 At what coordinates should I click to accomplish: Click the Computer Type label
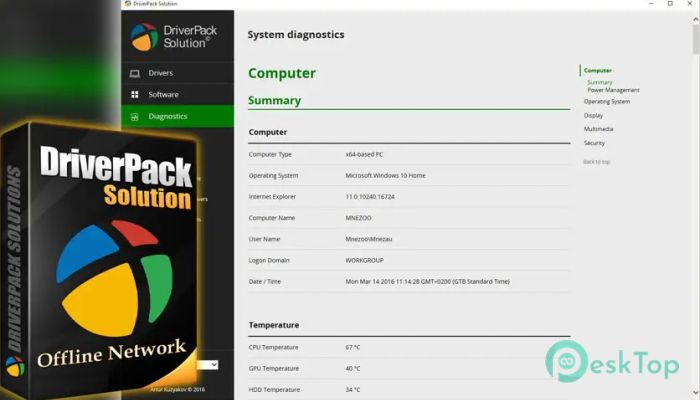pyautogui.click(x=270, y=154)
